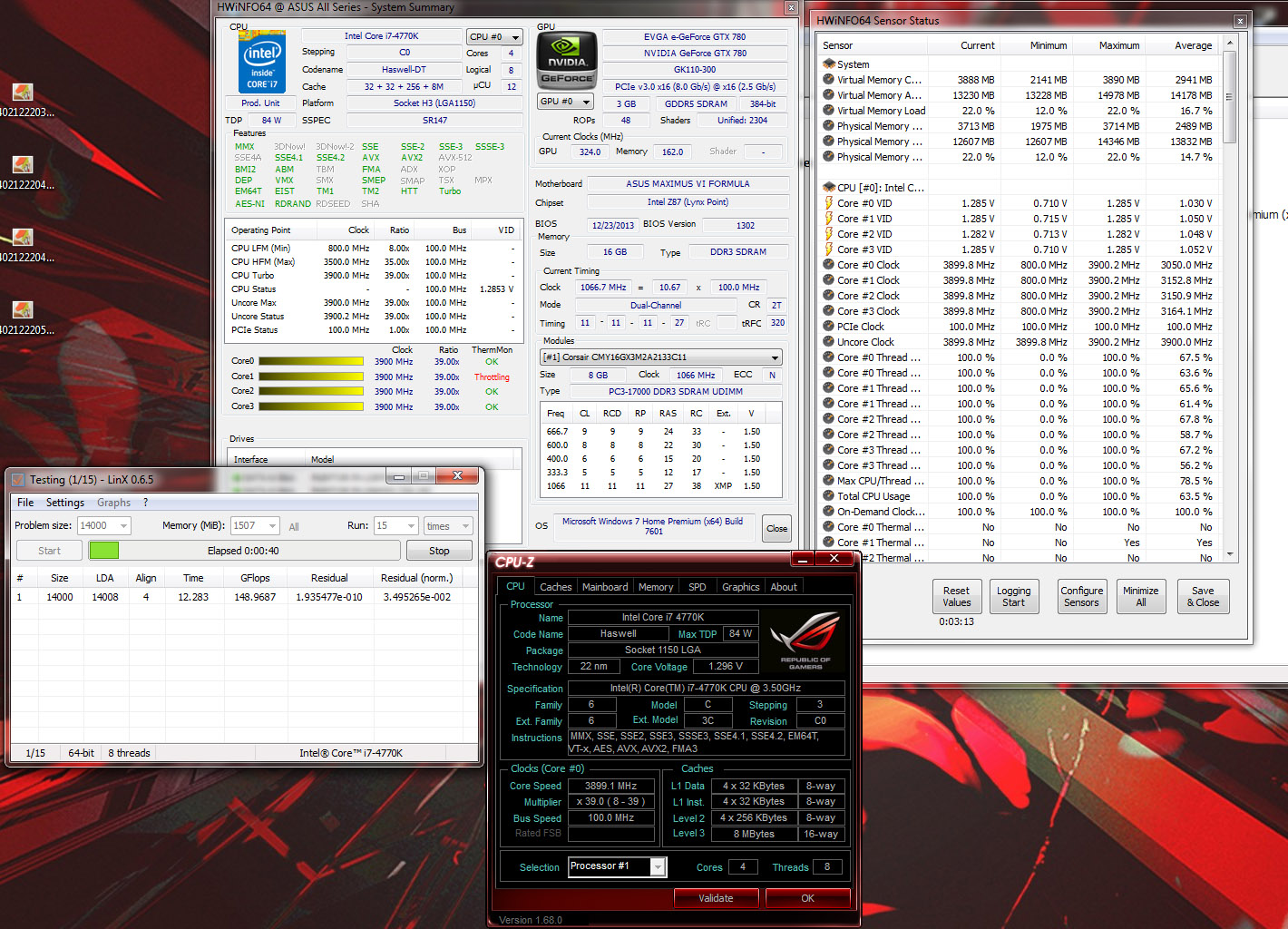1288x929 pixels.
Task: Open the times unit dropdown in LinX
Action: (x=448, y=526)
